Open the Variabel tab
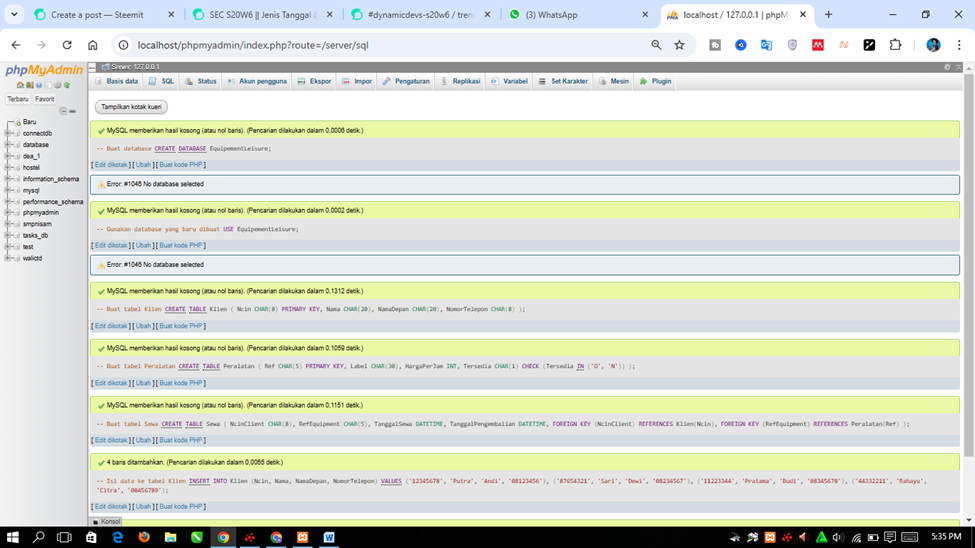 tap(509, 81)
